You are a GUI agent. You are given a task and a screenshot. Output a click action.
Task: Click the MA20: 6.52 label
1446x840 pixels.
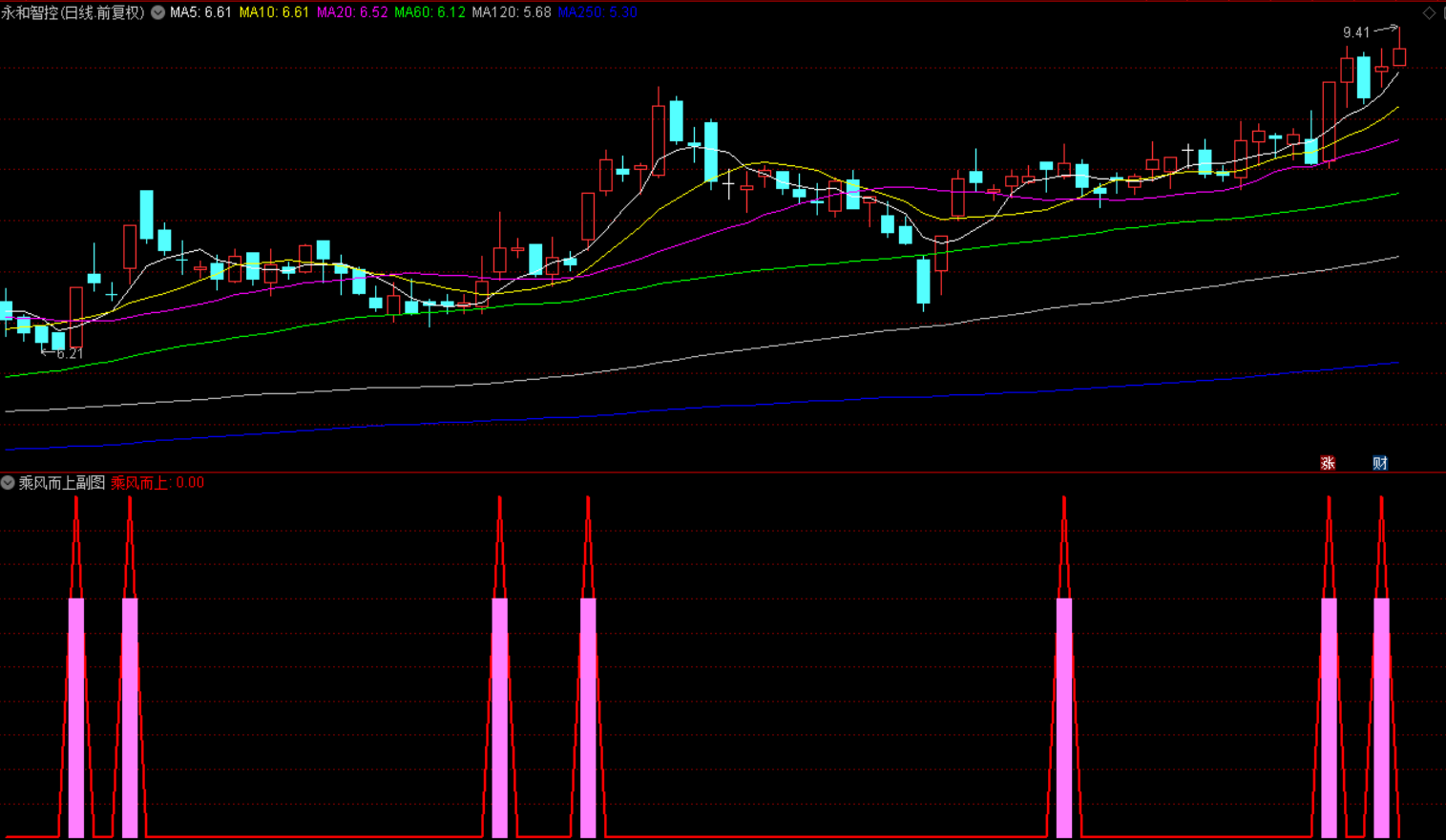pyautogui.click(x=352, y=12)
